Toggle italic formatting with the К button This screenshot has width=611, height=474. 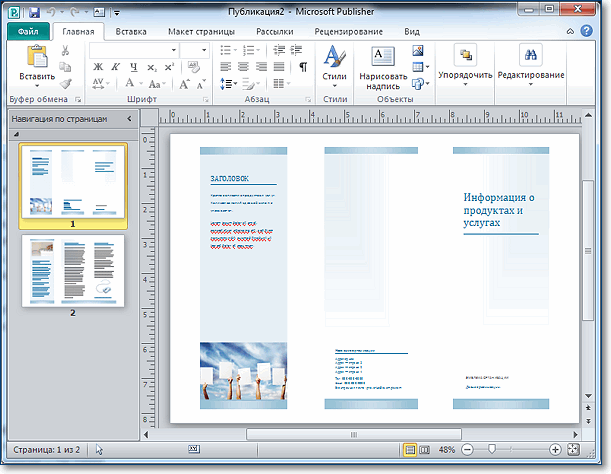tap(114, 67)
